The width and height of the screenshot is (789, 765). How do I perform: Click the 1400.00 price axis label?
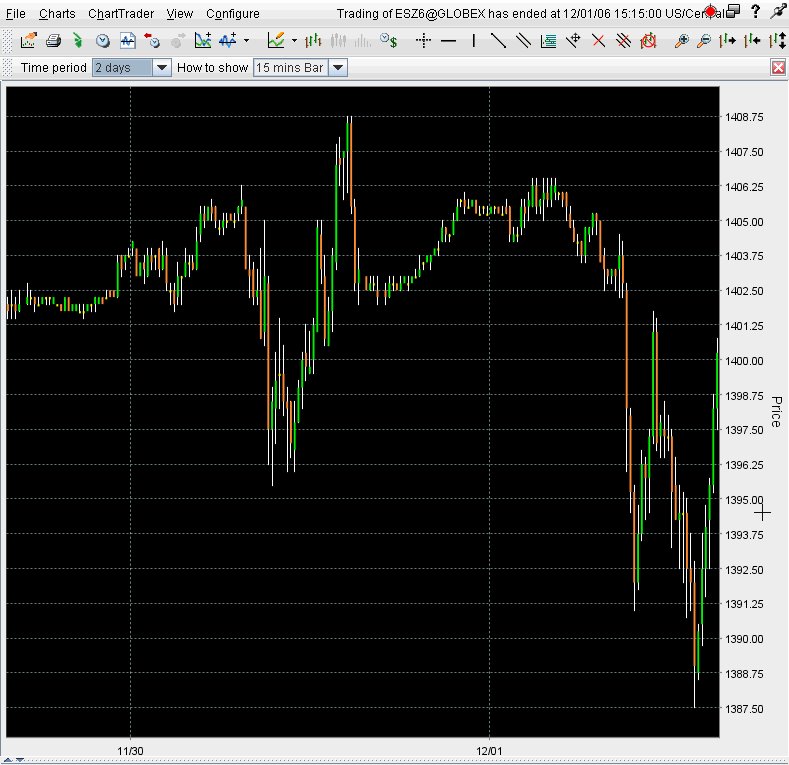click(x=744, y=360)
